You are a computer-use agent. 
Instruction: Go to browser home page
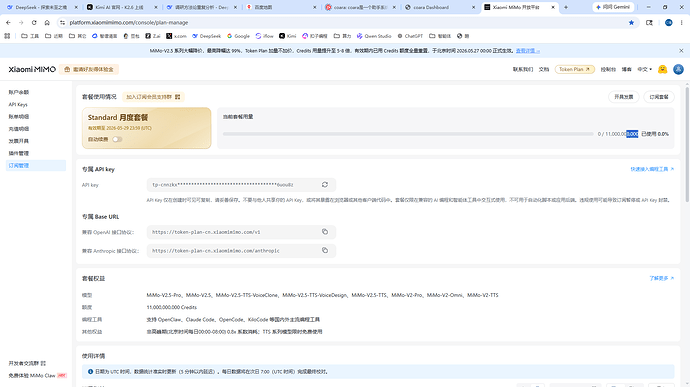click(47, 22)
